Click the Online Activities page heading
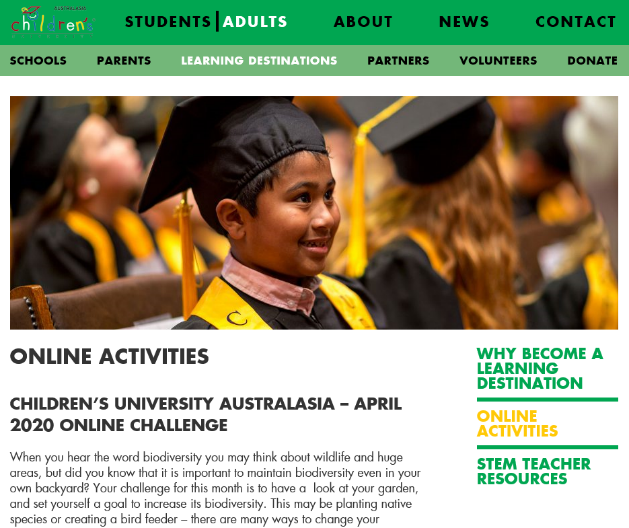This screenshot has height=528, width=629. [x=110, y=356]
